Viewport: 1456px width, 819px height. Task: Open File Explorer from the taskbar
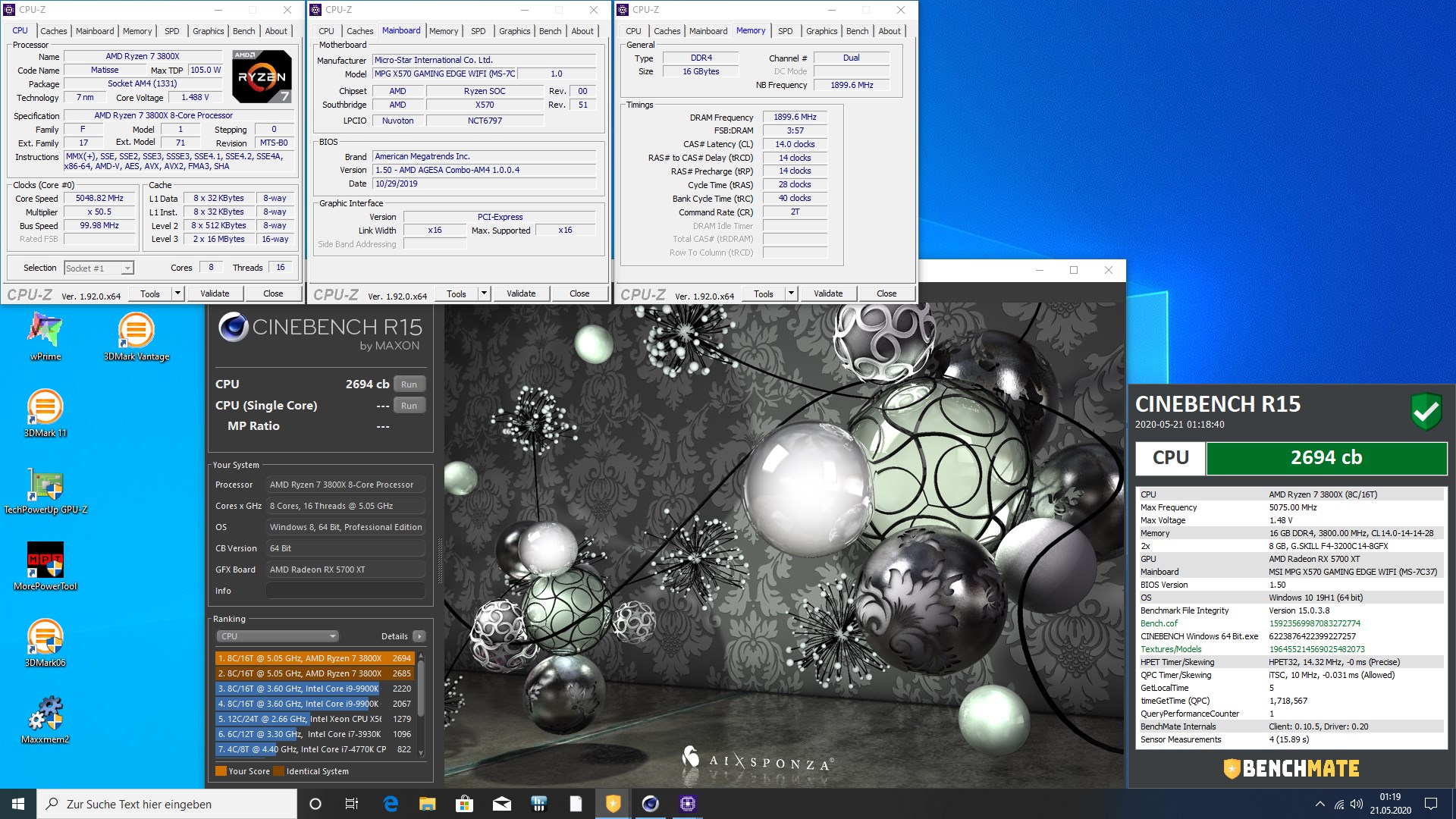pos(428,804)
